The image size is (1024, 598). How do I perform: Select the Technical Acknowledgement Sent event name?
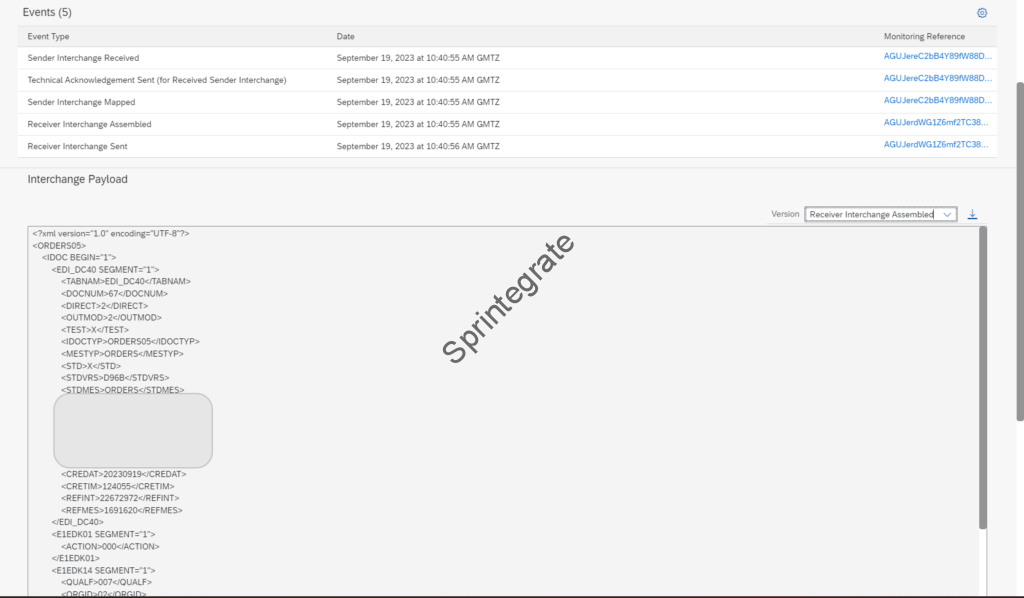click(x=157, y=80)
